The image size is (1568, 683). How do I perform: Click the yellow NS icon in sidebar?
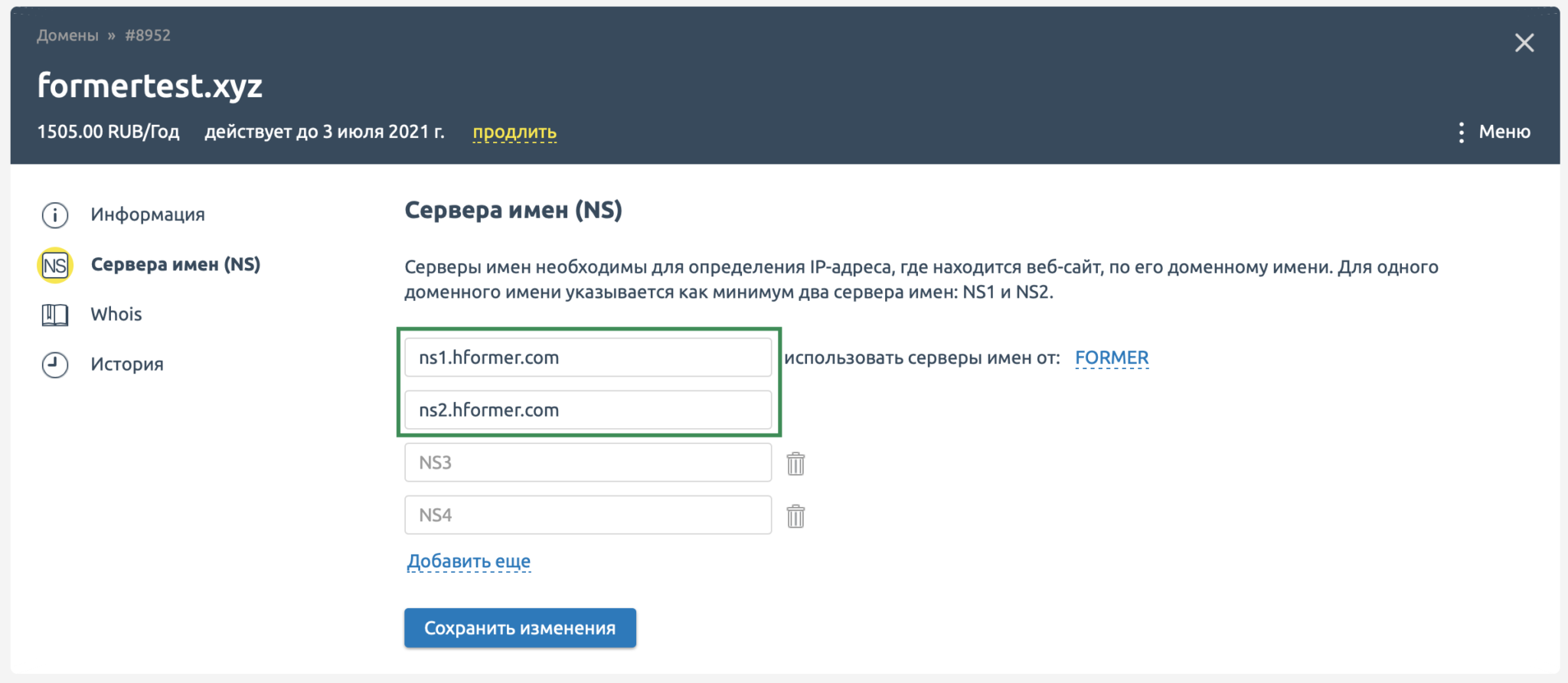point(55,266)
